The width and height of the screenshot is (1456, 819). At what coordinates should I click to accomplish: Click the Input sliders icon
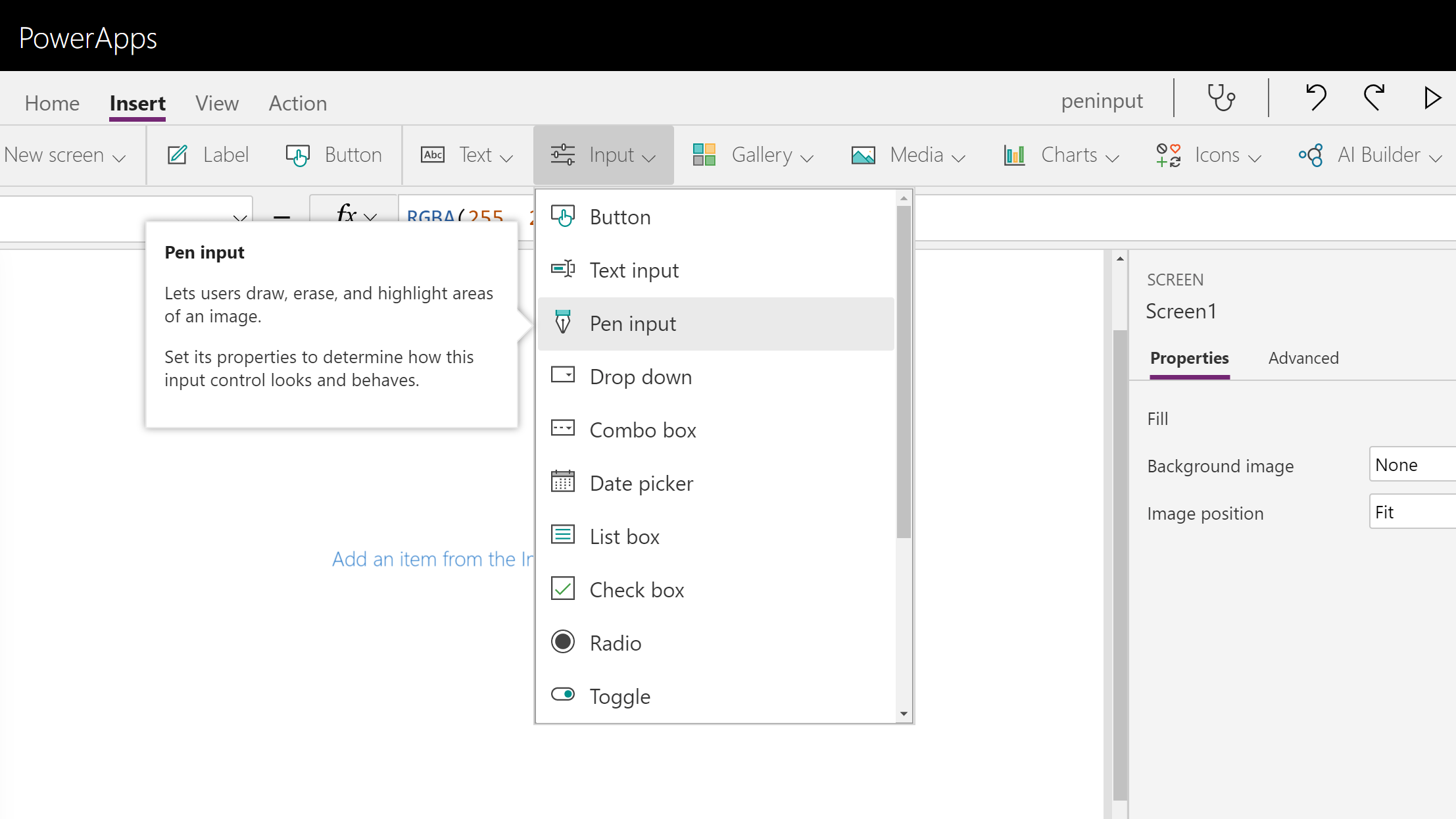pos(563,155)
